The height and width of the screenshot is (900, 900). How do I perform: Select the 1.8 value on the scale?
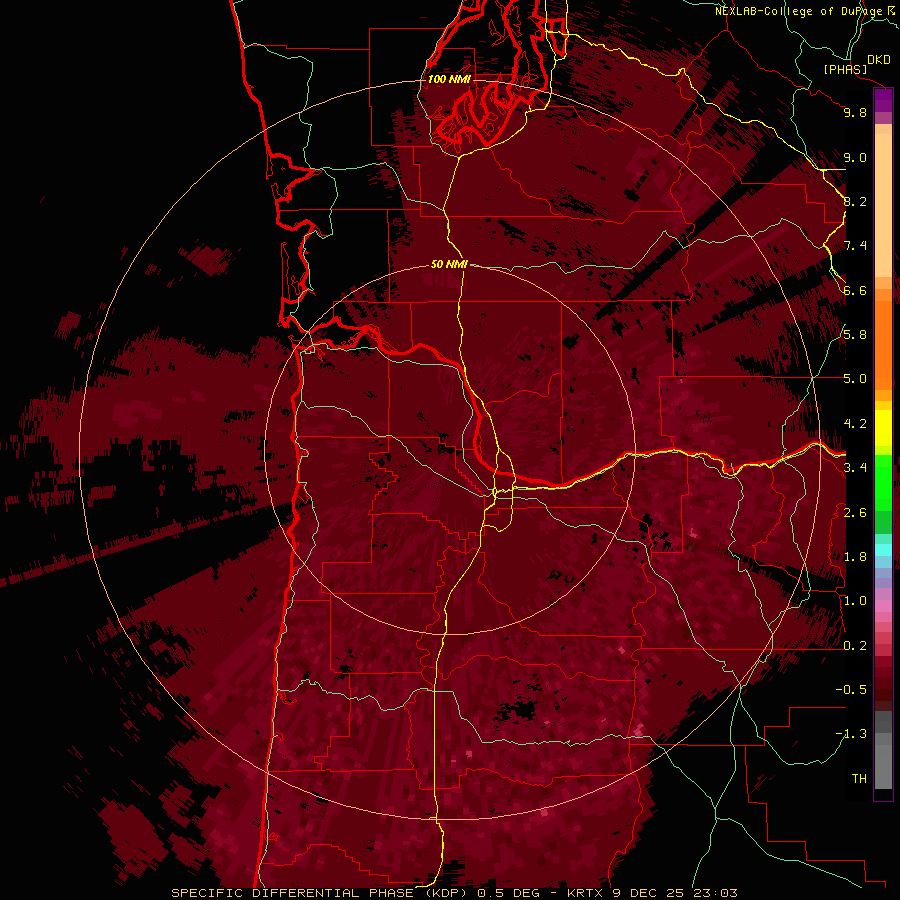pyautogui.click(x=855, y=557)
